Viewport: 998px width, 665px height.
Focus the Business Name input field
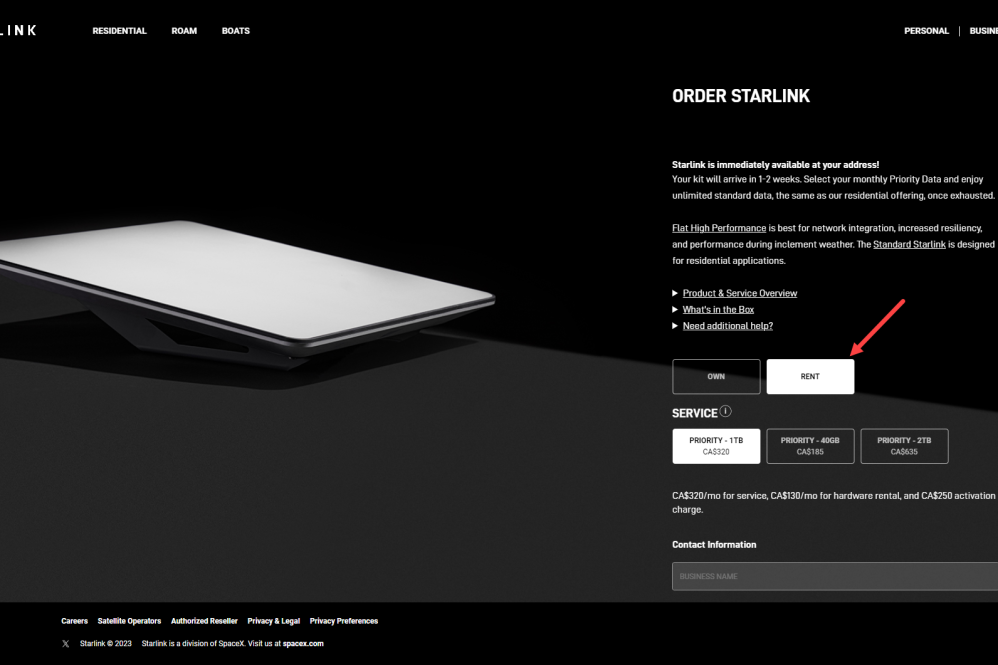point(835,577)
